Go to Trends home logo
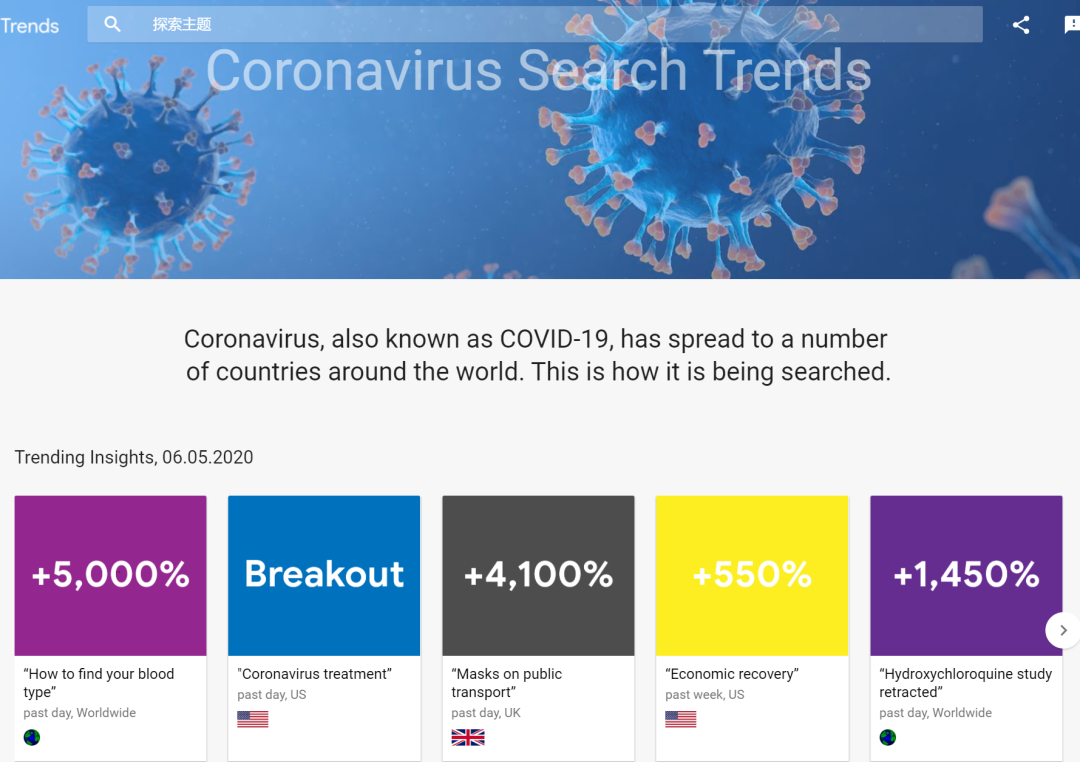 (x=30, y=26)
